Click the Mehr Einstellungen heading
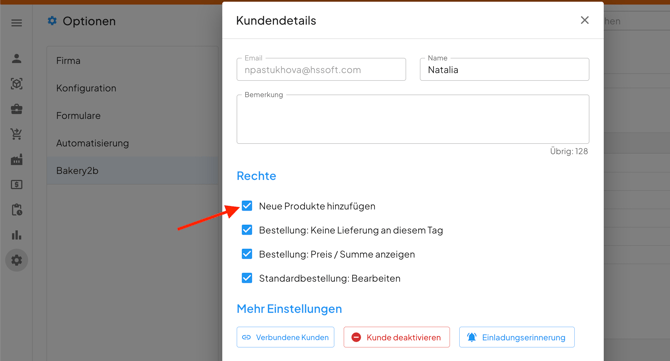Screen dimensions: 670x361 289,309
